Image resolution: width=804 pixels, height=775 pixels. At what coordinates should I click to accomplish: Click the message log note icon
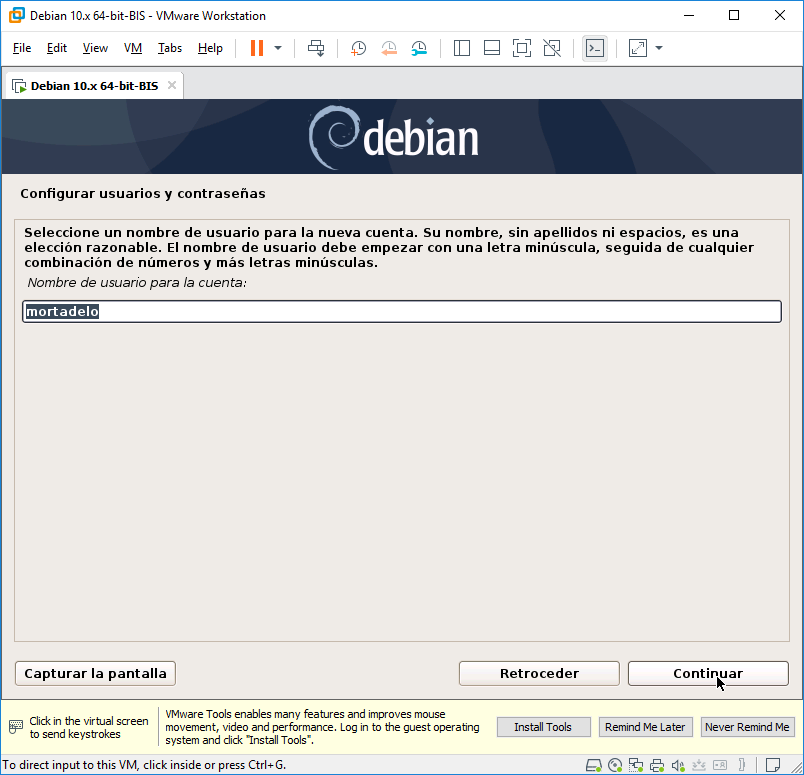(x=773, y=766)
